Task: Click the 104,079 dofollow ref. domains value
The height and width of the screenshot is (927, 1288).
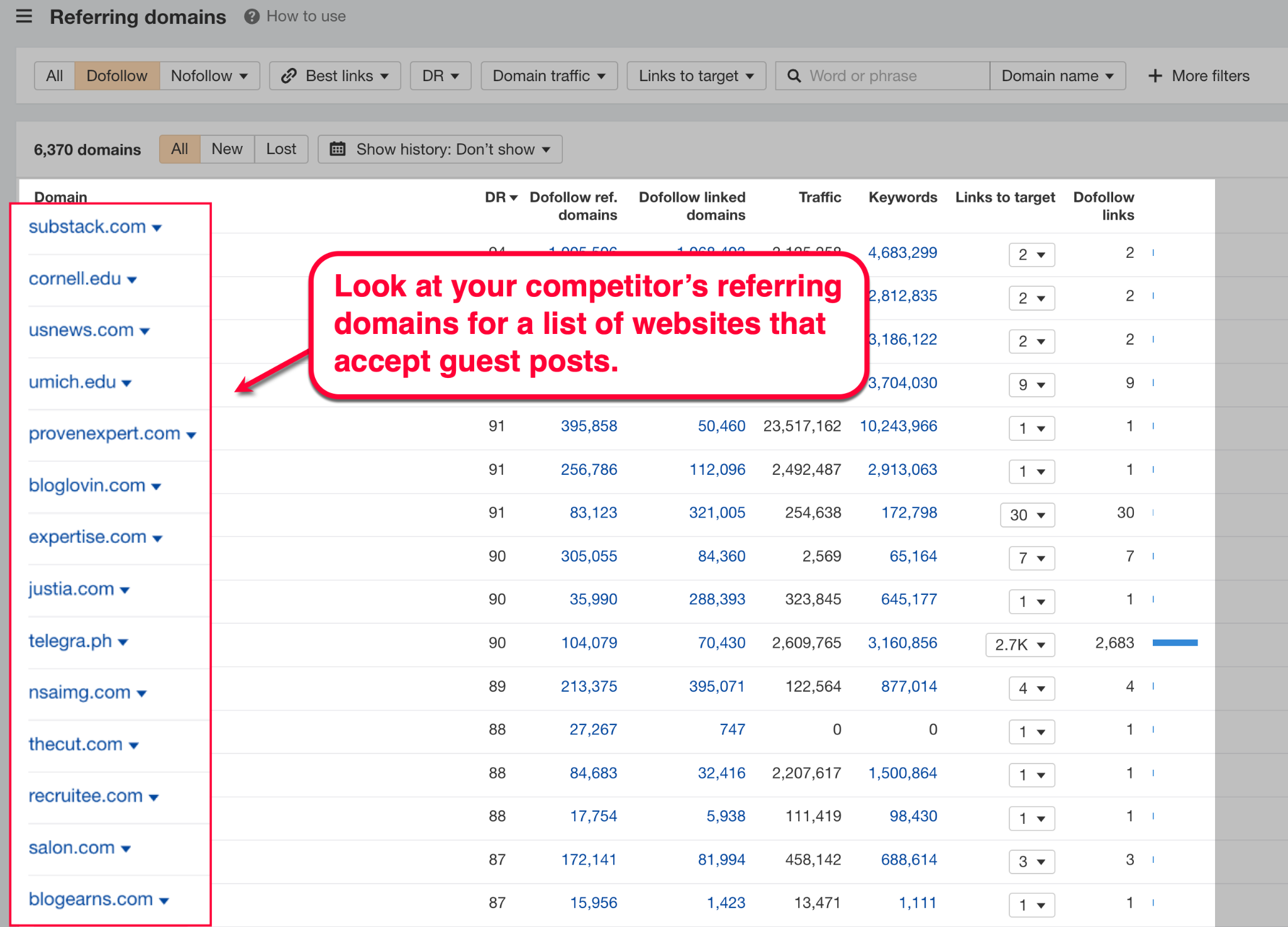Action: coord(589,643)
